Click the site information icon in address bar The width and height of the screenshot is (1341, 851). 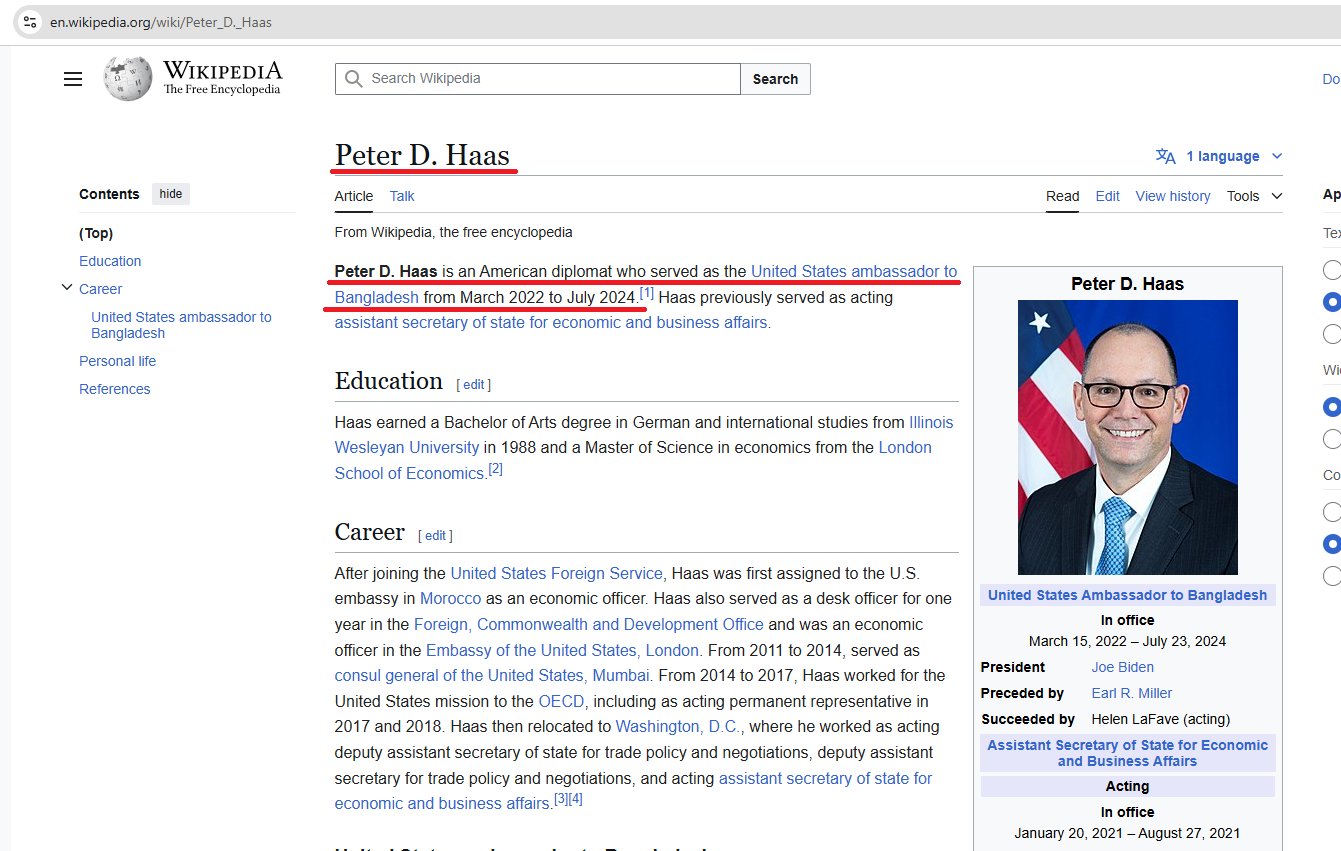click(x=31, y=21)
